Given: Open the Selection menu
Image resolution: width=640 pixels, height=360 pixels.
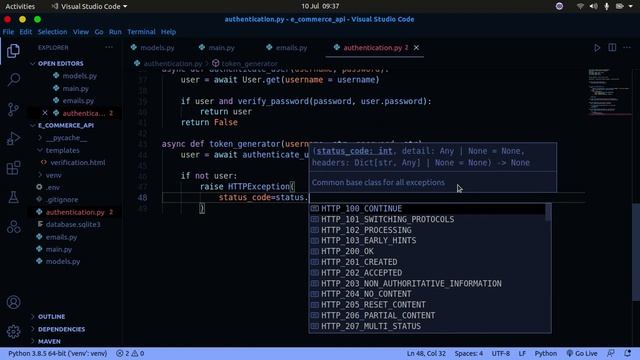Looking at the screenshot, I should coord(52,32).
